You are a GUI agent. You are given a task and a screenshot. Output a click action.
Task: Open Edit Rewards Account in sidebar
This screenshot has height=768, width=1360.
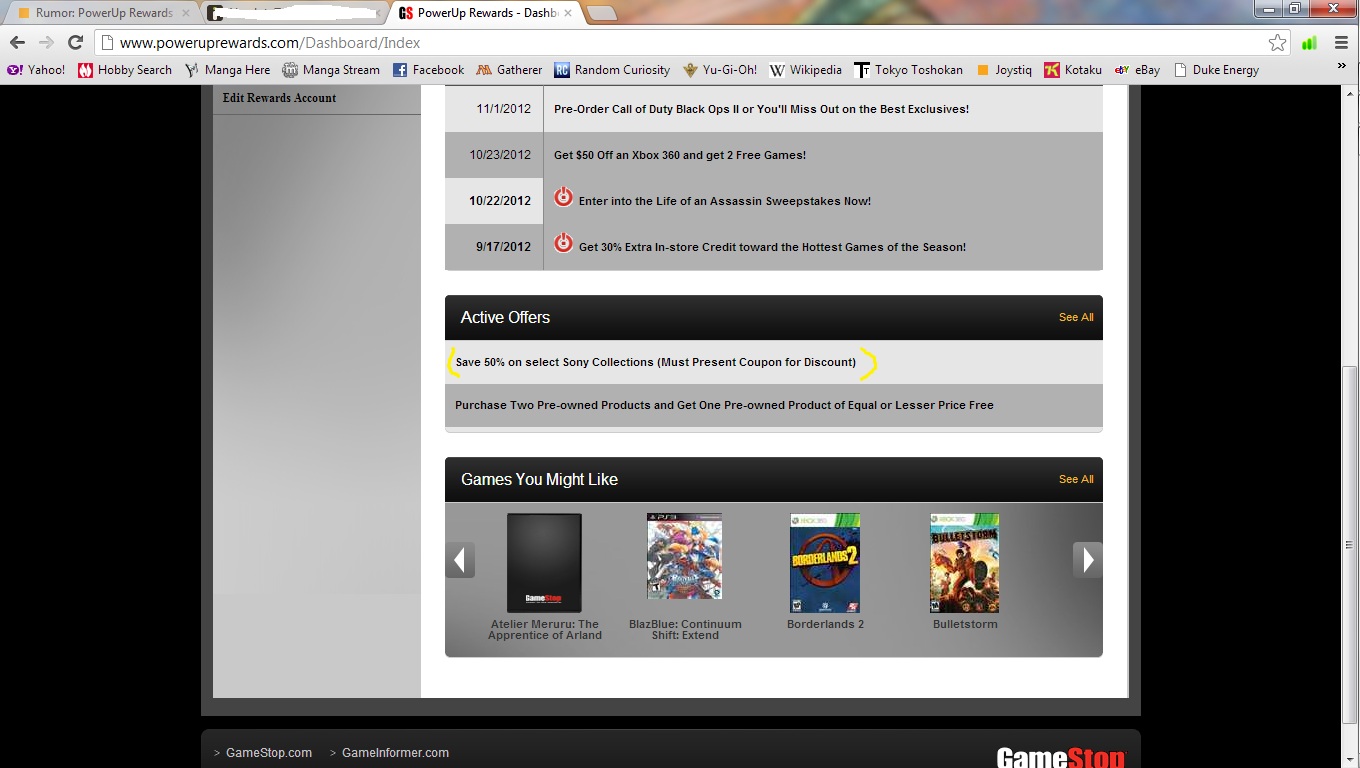(x=279, y=98)
